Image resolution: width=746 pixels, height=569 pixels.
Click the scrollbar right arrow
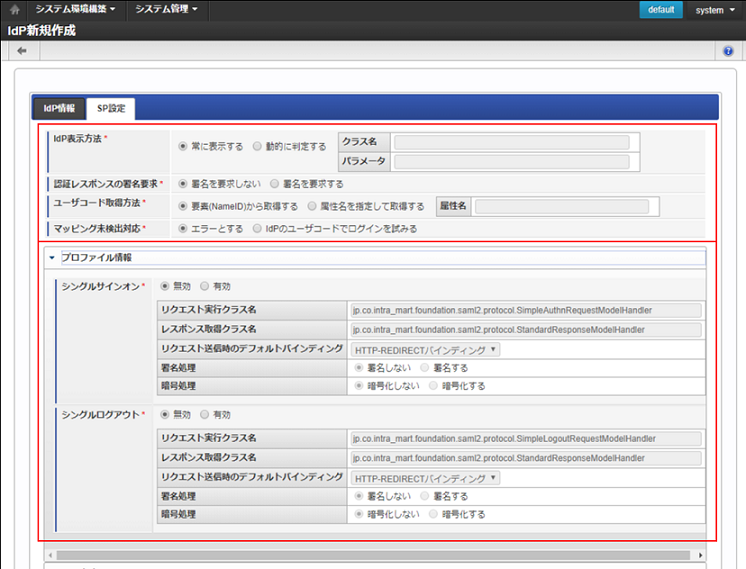pos(700,555)
